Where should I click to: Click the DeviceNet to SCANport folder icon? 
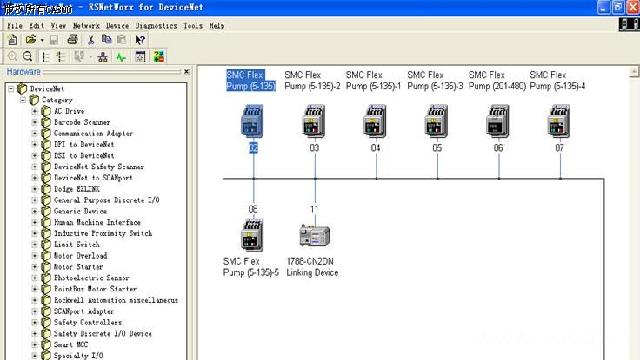pyautogui.click(x=46, y=178)
